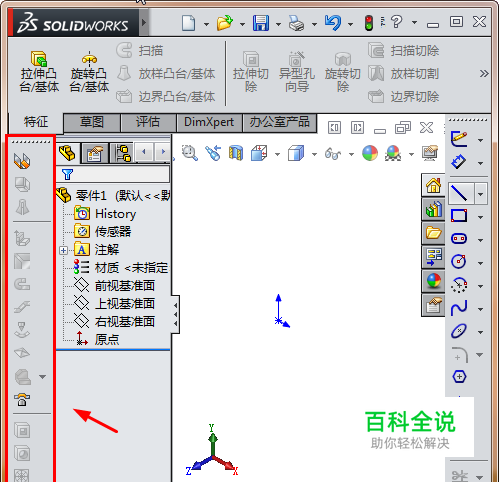Image resolution: width=499 pixels, height=482 pixels.
Task: Select 旋转凸台/基体 revolve boss tool
Action: coord(89,72)
